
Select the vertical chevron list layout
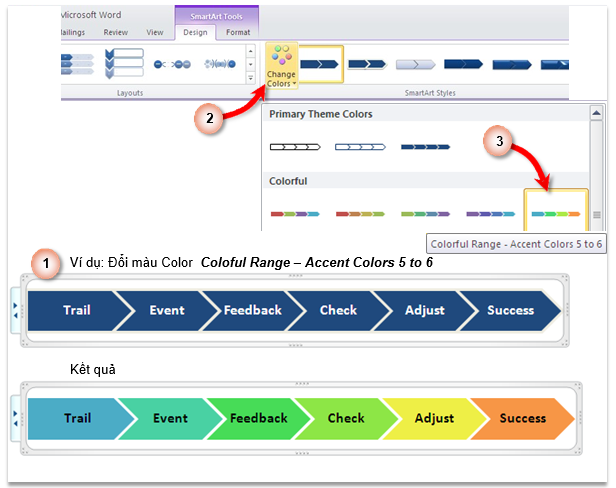click(x=124, y=63)
